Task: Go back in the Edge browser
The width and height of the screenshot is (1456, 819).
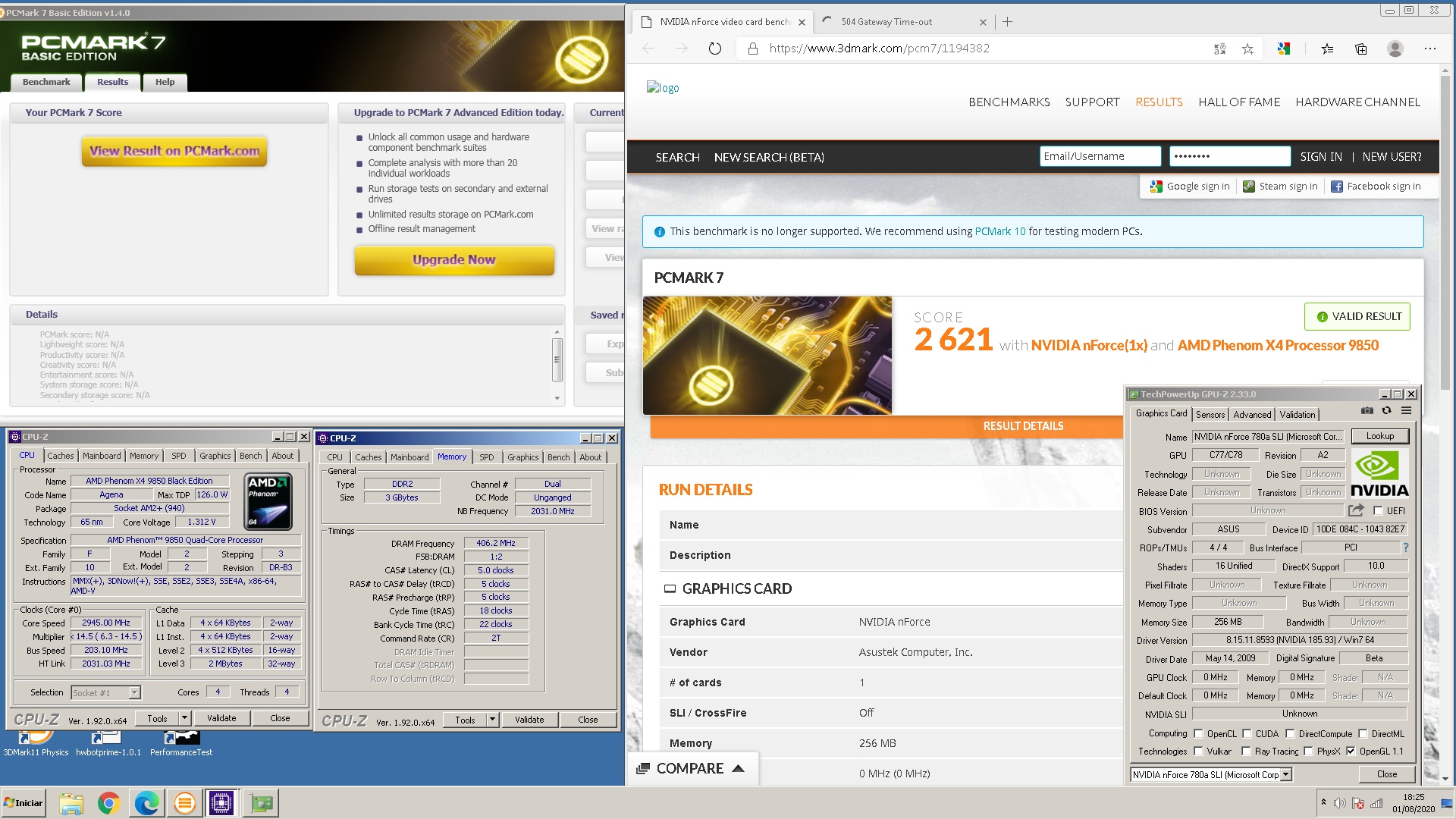Action: 648,49
